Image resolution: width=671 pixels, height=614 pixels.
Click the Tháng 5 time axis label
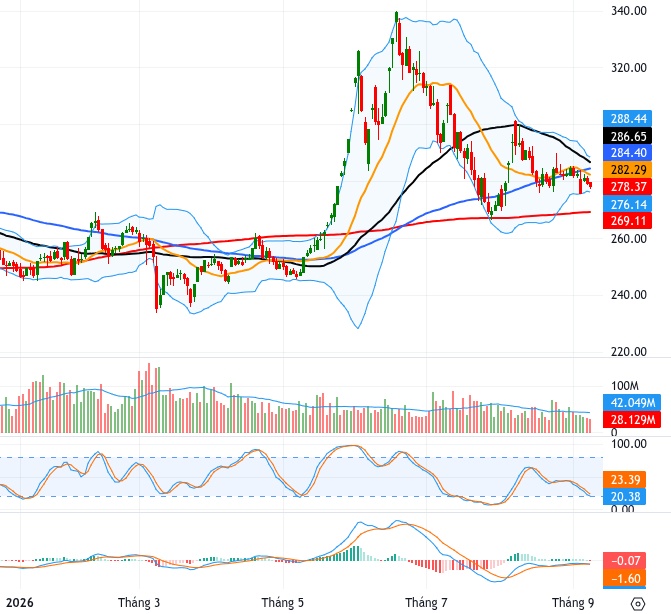(x=283, y=602)
